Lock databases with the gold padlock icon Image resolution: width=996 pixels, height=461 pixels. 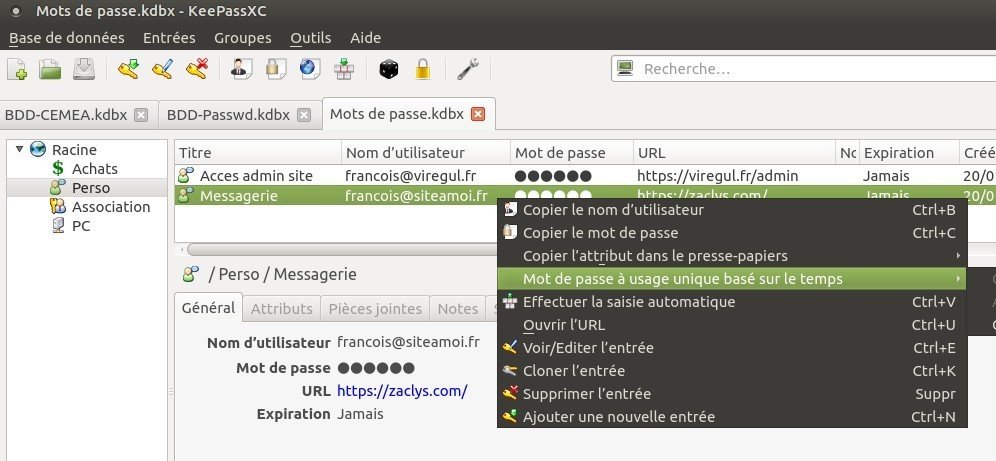point(423,69)
